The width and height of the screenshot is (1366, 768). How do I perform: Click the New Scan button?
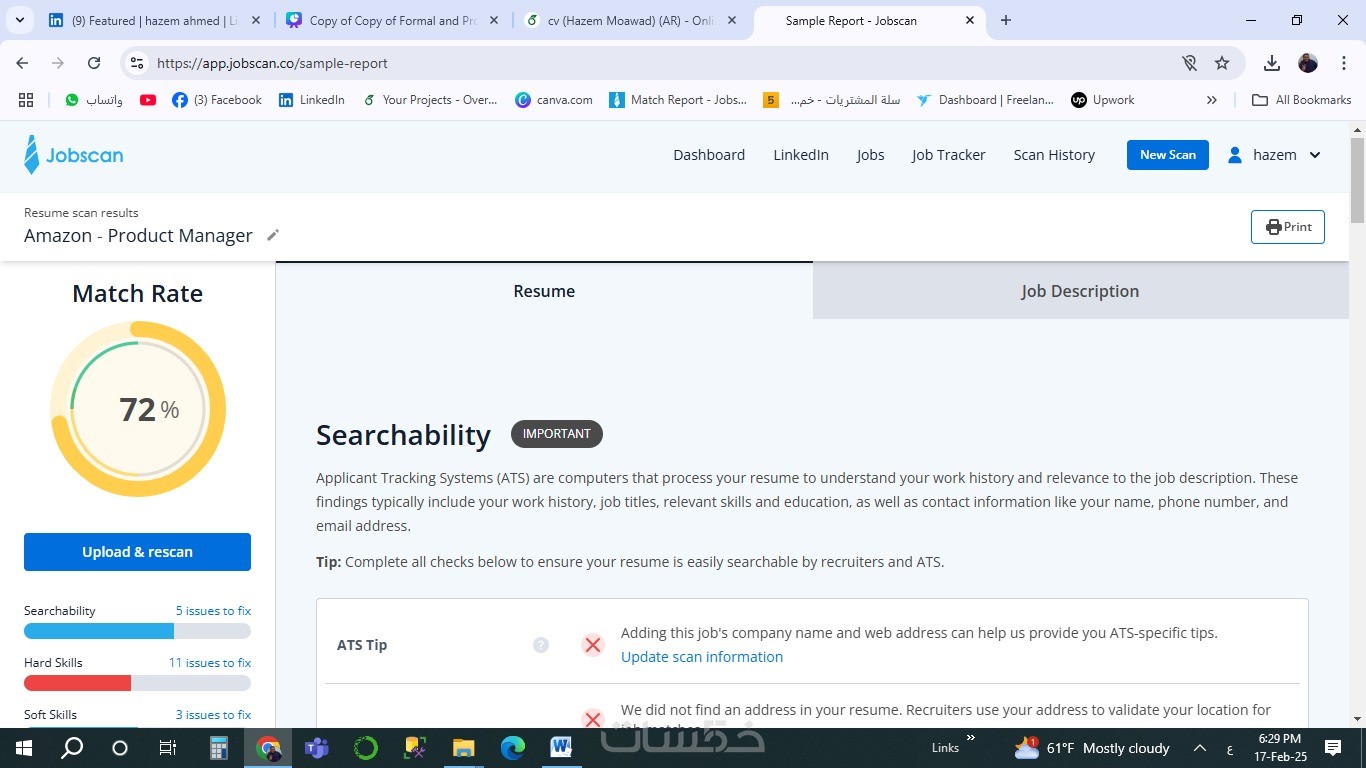pos(1168,155)
